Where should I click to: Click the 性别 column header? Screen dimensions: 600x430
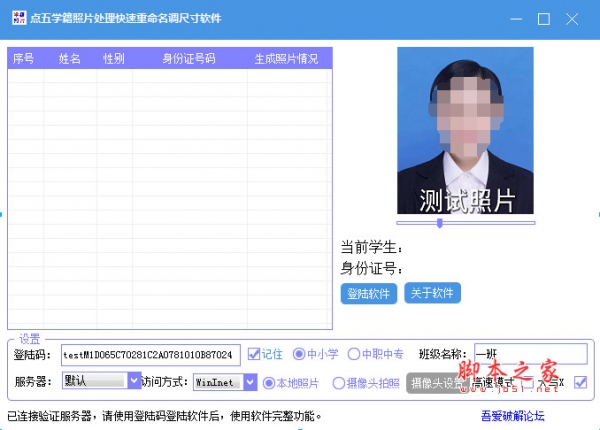[114, 59]
